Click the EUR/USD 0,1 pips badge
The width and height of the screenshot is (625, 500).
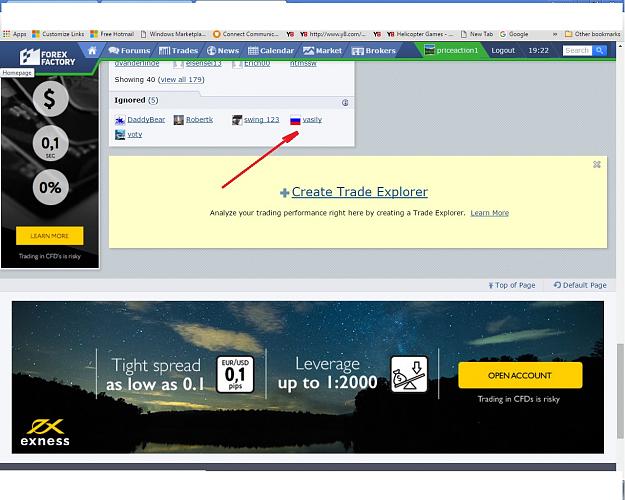[x=235, y=374]
